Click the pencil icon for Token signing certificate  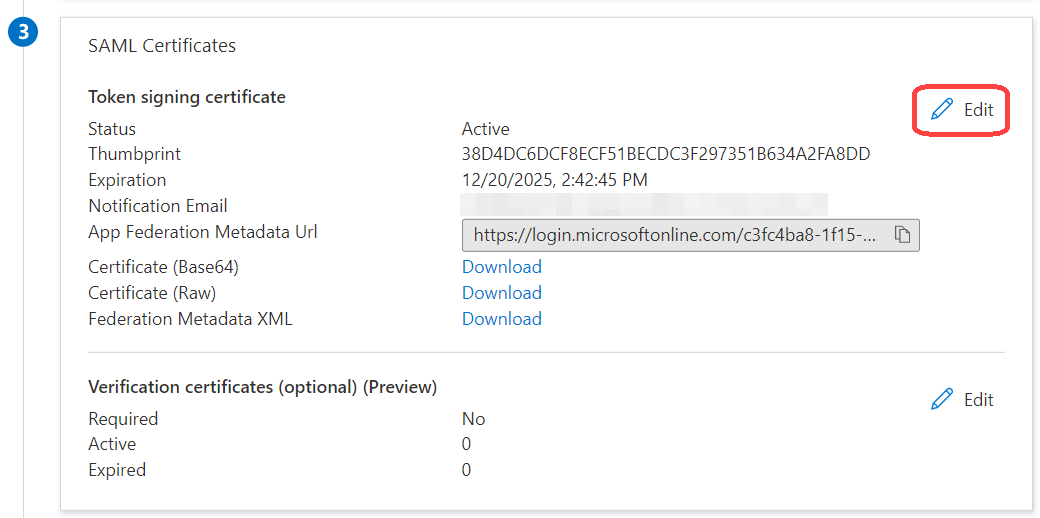pos(942,110)
